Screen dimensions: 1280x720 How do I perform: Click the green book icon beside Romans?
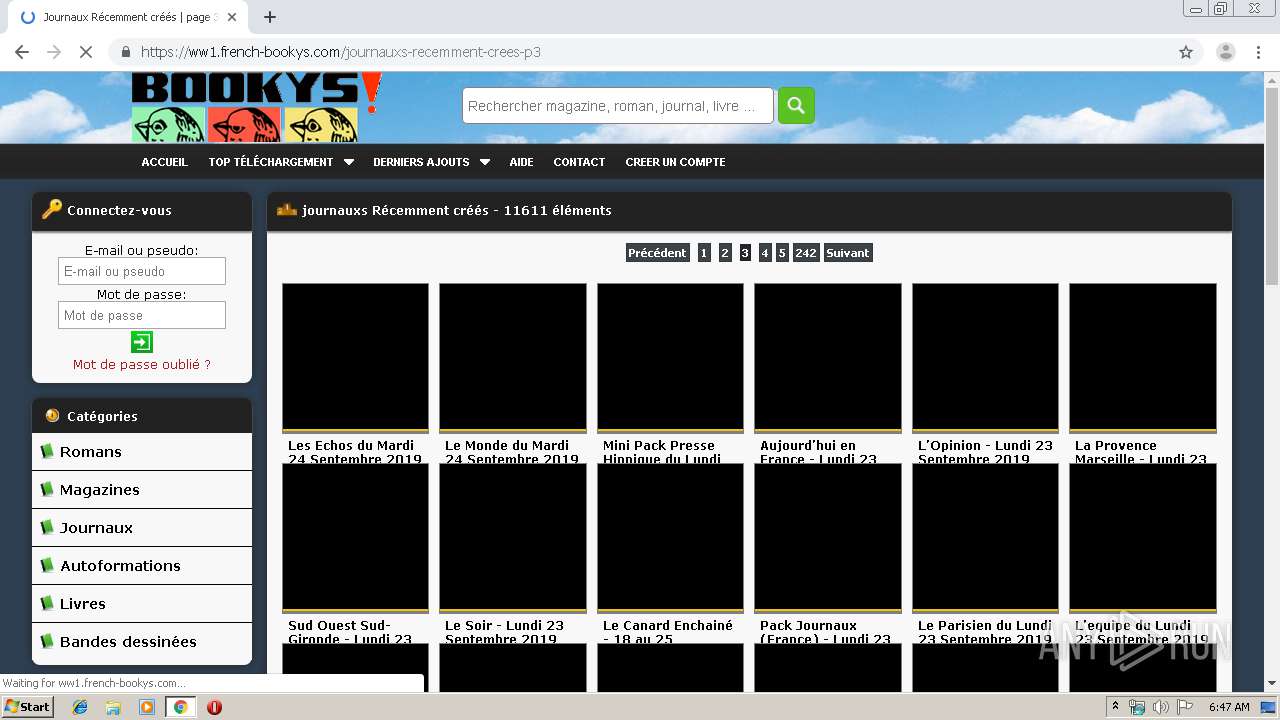pos(46,451)
